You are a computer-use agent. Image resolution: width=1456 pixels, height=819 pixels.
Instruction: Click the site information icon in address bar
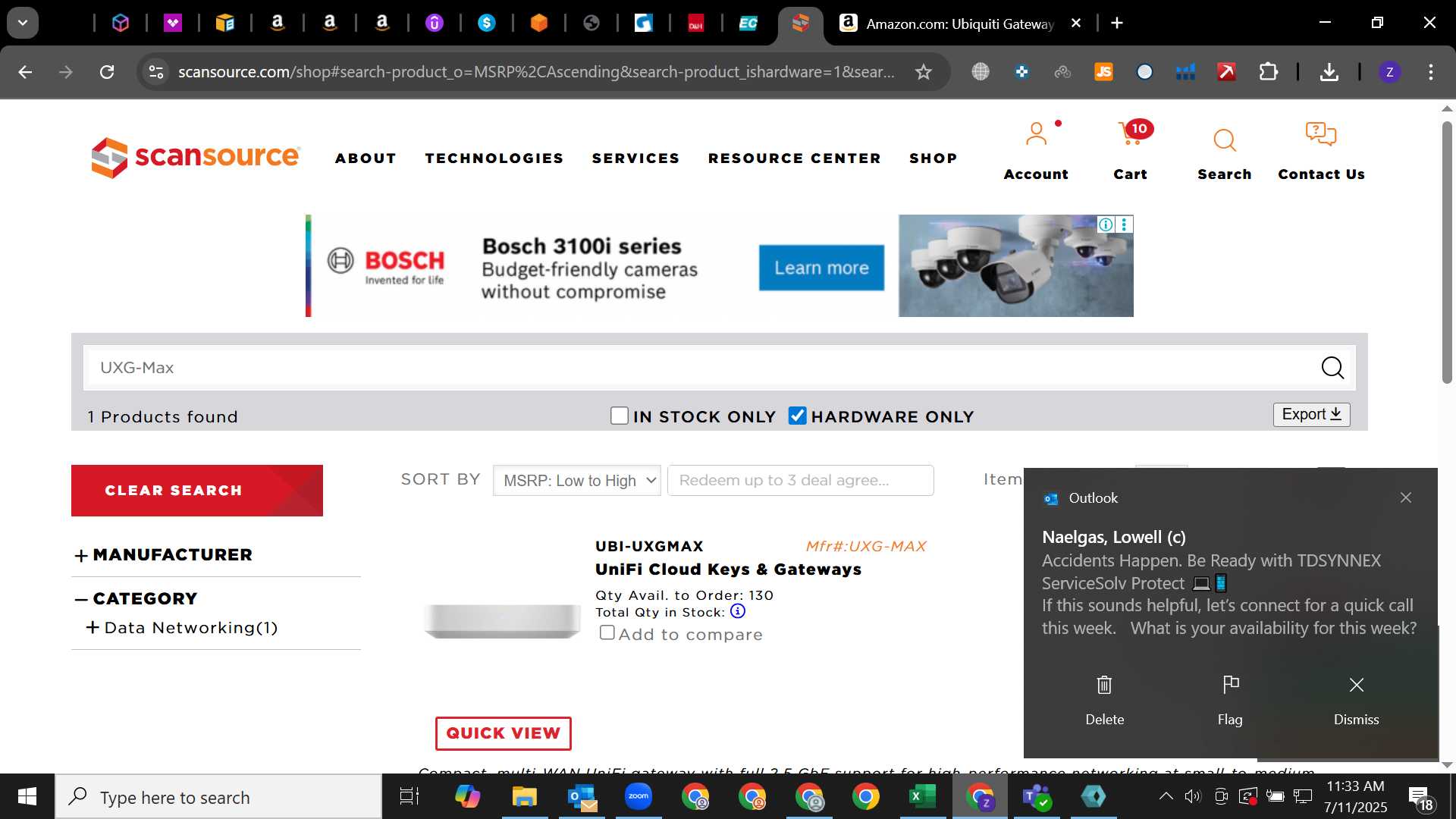click(x=155, y=72)
